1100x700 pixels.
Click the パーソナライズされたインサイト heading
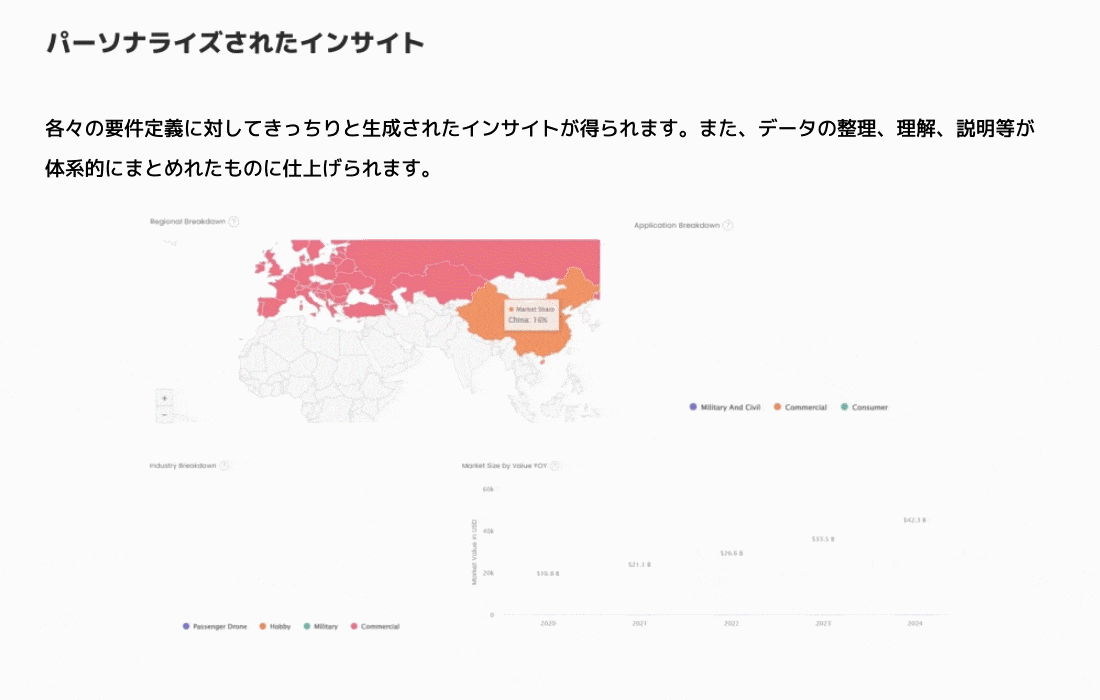tap(235, 43)
